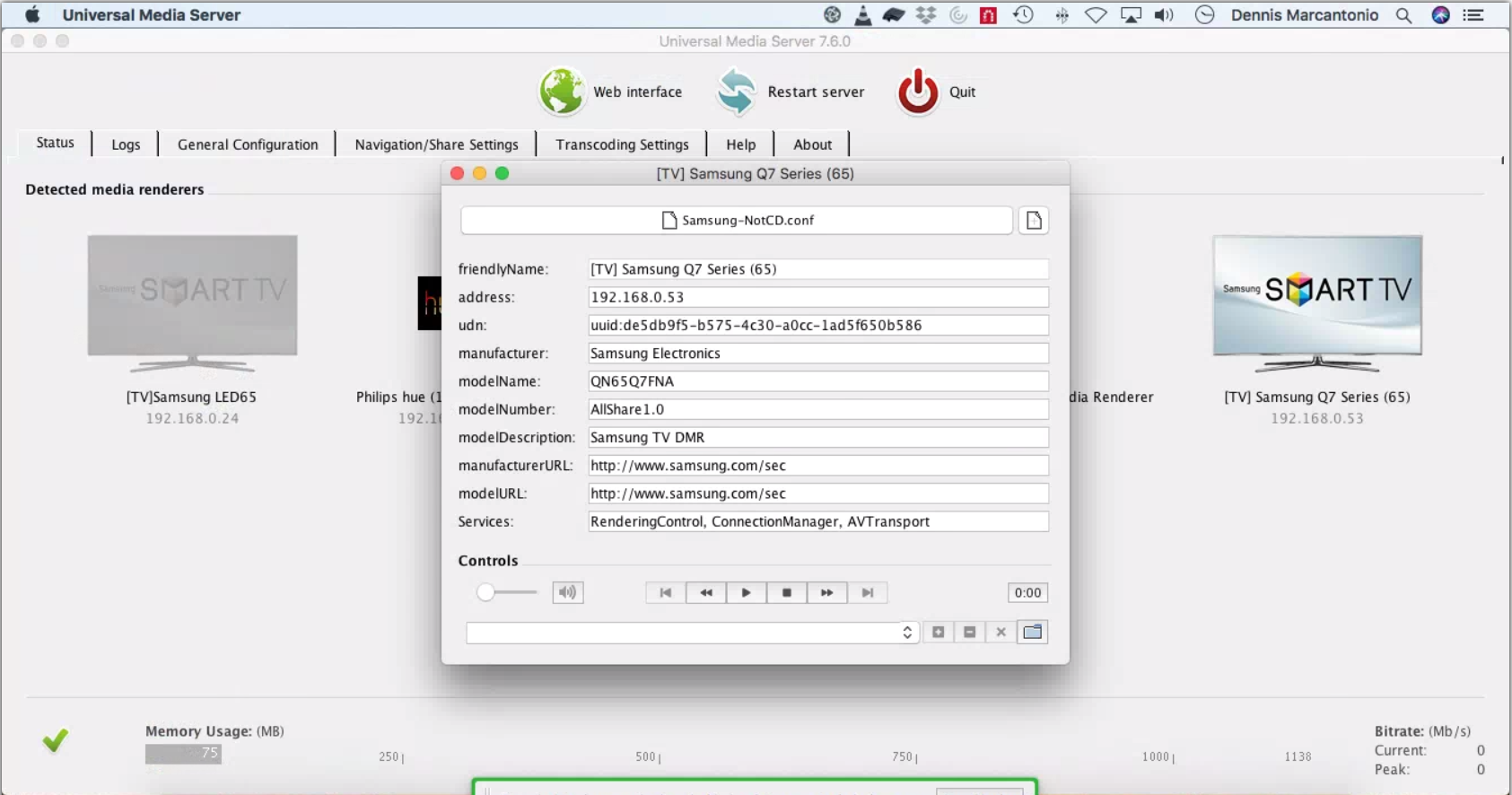Image resolution: width=1512 pixels, height=795 pixels.
Task: Open the Universal Media Server menu
Action: 152,14
